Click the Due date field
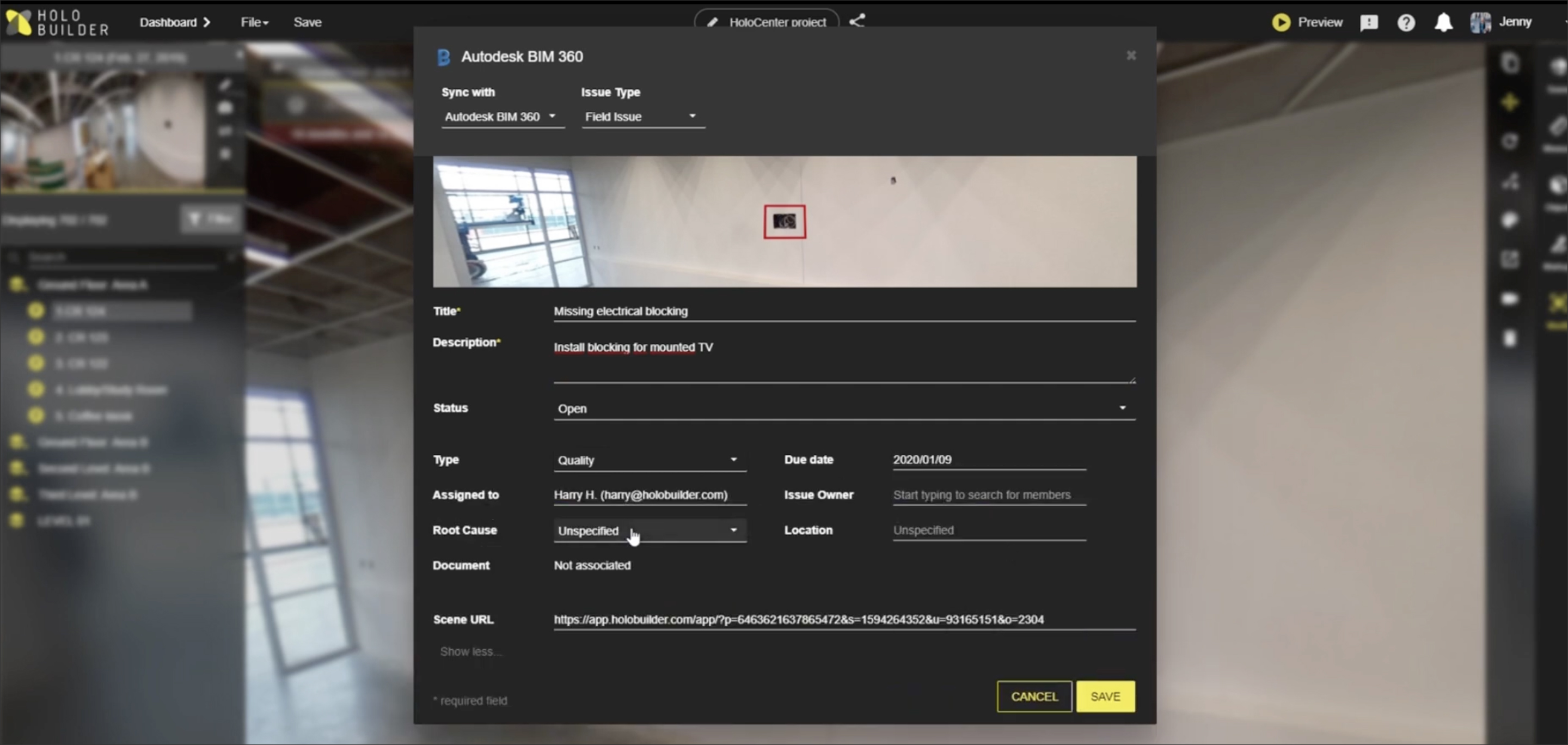 coord(989,460)
